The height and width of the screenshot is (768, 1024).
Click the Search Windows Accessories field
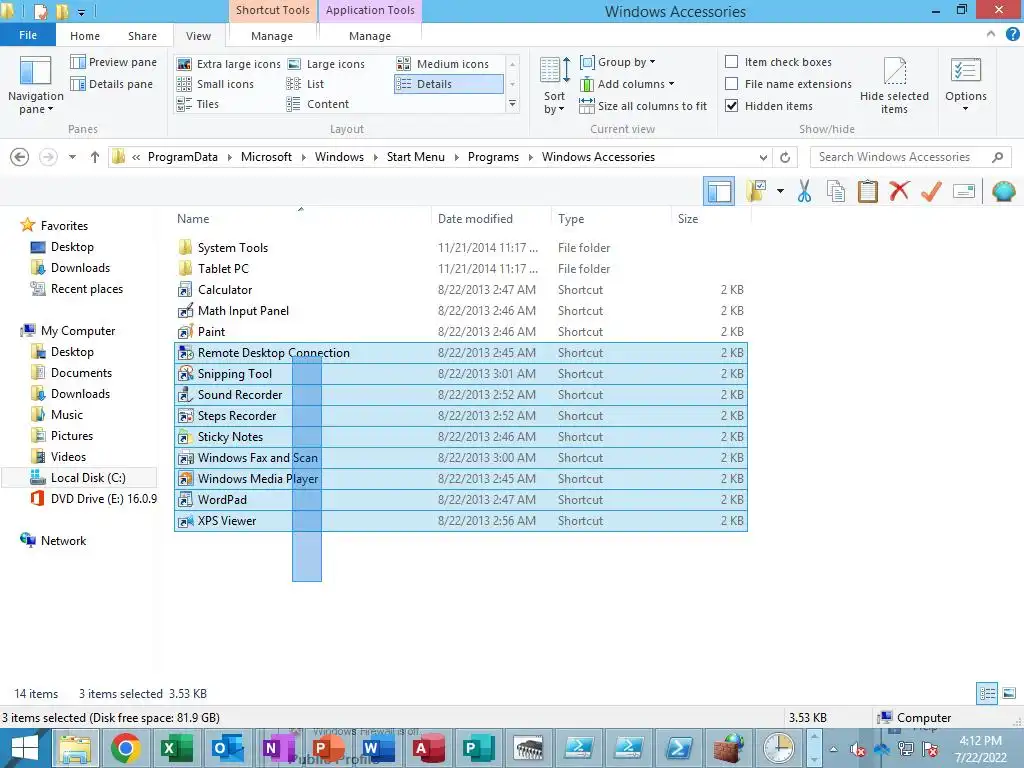[x=910, y=157]
